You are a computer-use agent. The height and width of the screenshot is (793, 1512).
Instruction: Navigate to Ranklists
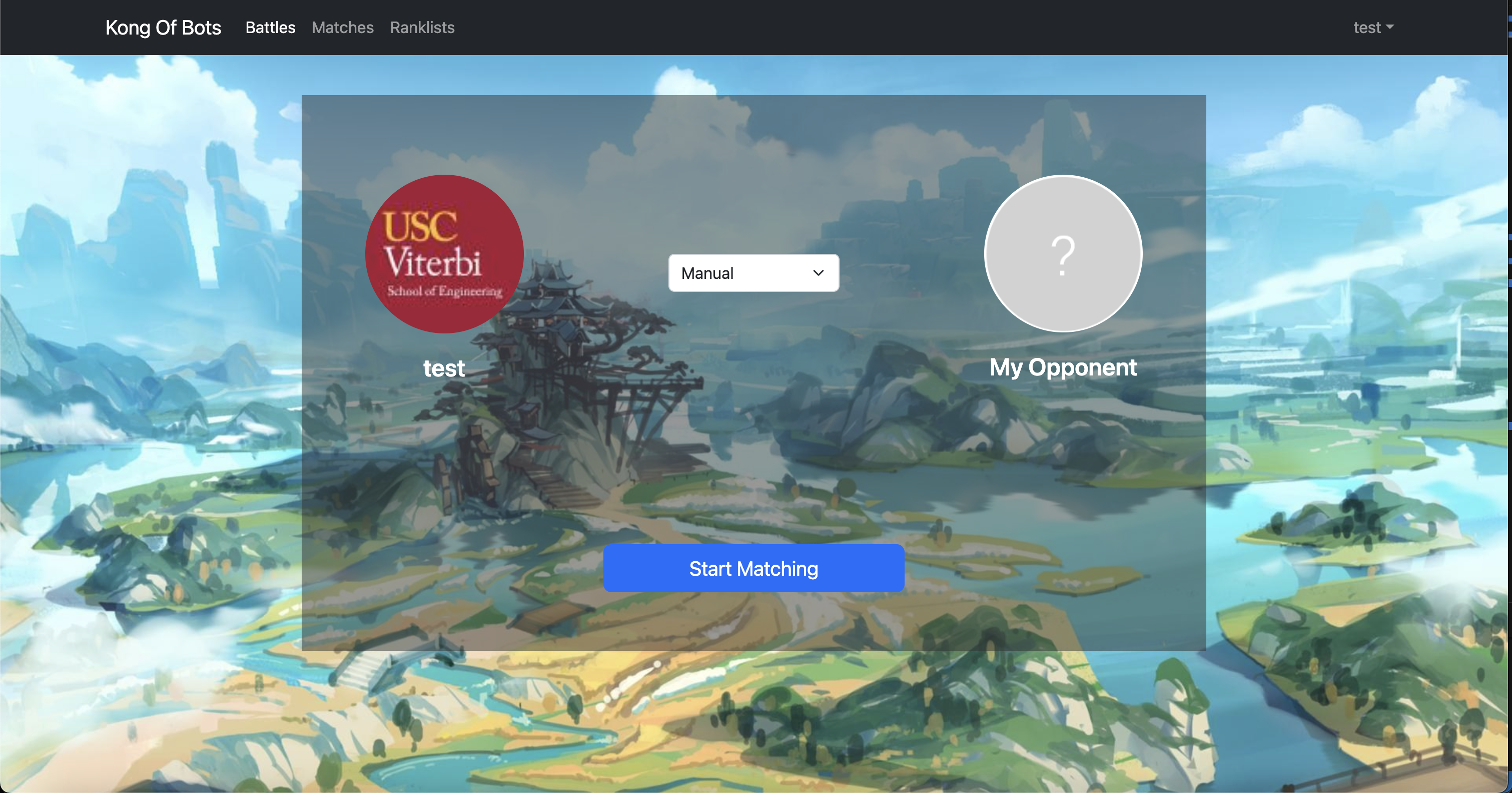tap(422, 27)
